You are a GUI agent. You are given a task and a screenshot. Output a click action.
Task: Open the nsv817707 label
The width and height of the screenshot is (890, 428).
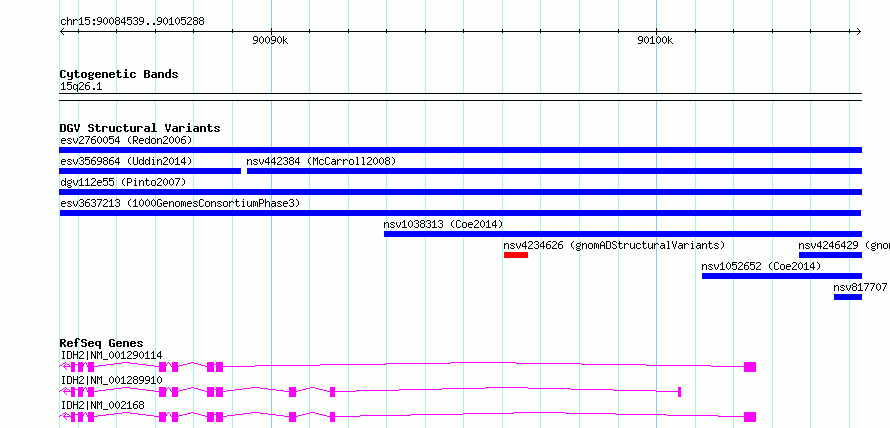(860, 288)
